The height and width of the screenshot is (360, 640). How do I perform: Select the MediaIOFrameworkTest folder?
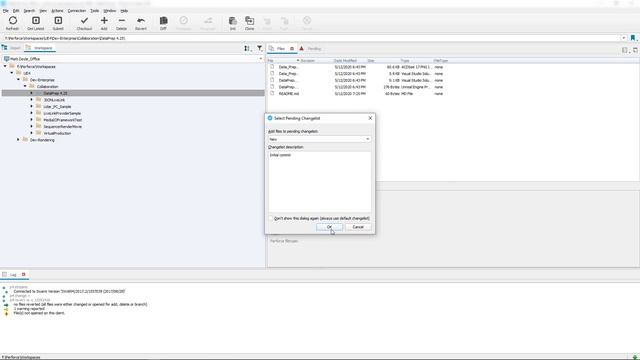(x=62, y=120)
